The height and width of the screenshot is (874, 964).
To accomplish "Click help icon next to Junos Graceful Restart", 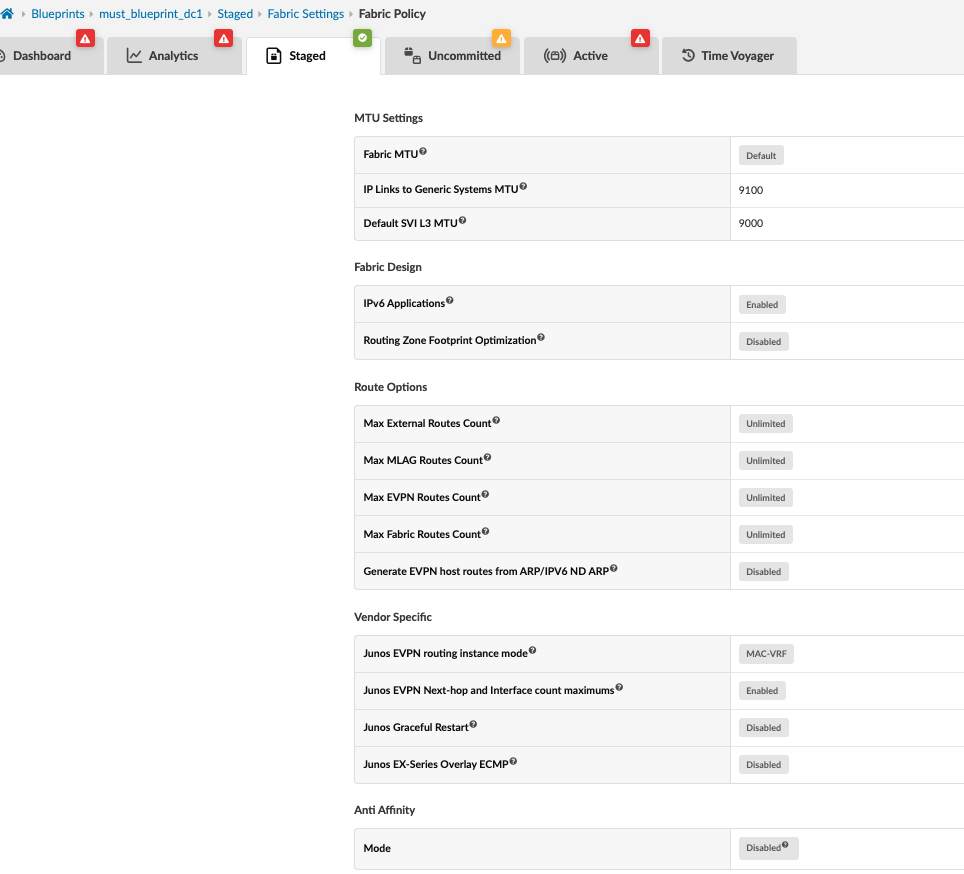I will [473, 725].
